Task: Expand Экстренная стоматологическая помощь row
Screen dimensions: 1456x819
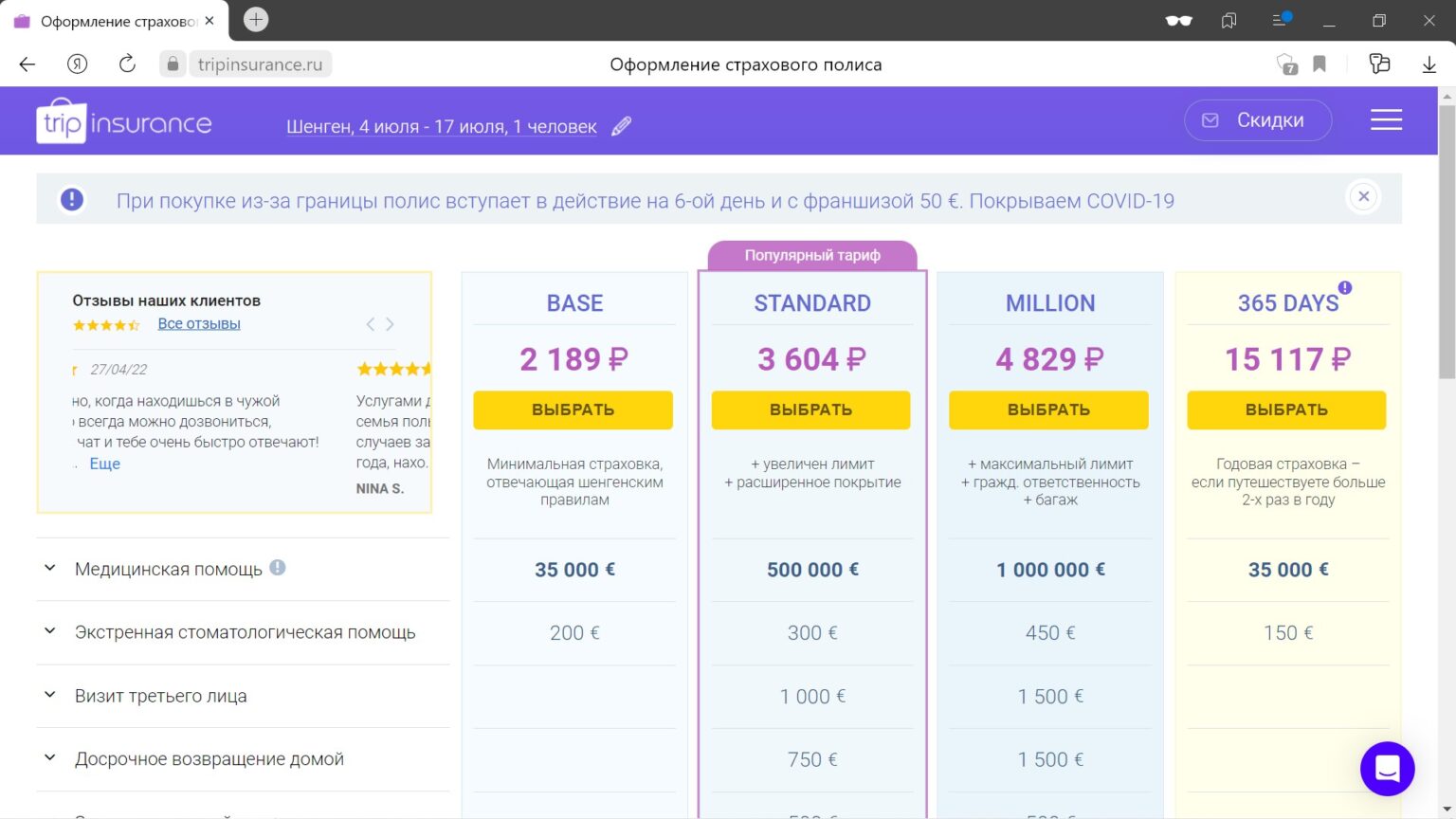Action: (x=50, y=631)
